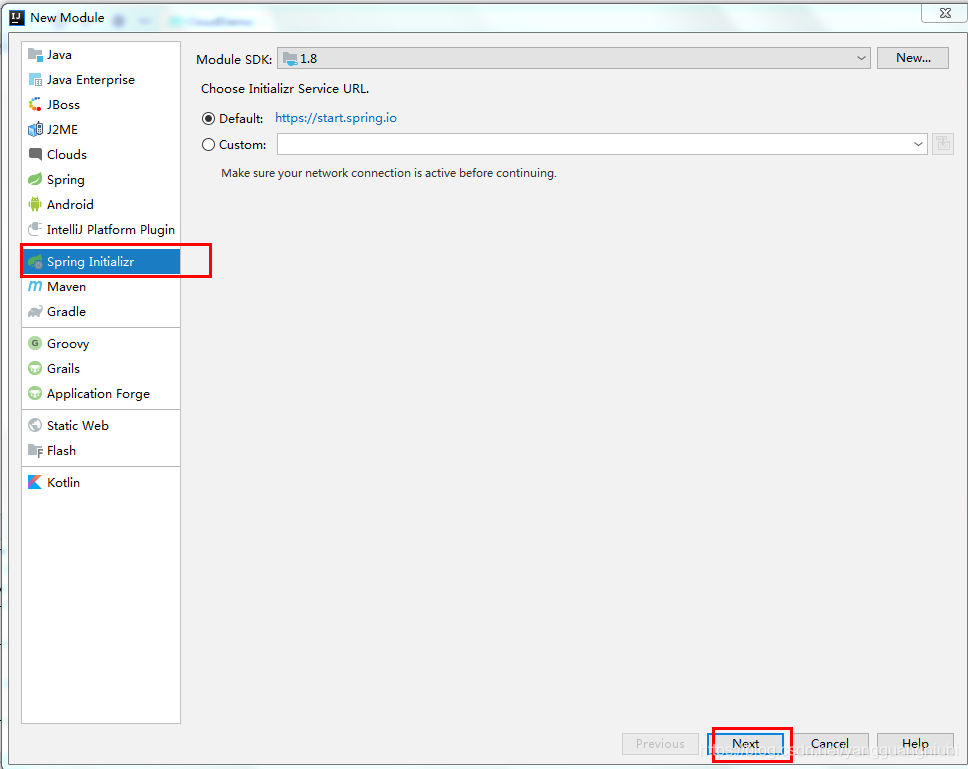Choose the Java Enterprise module type label

click(91, 80)
